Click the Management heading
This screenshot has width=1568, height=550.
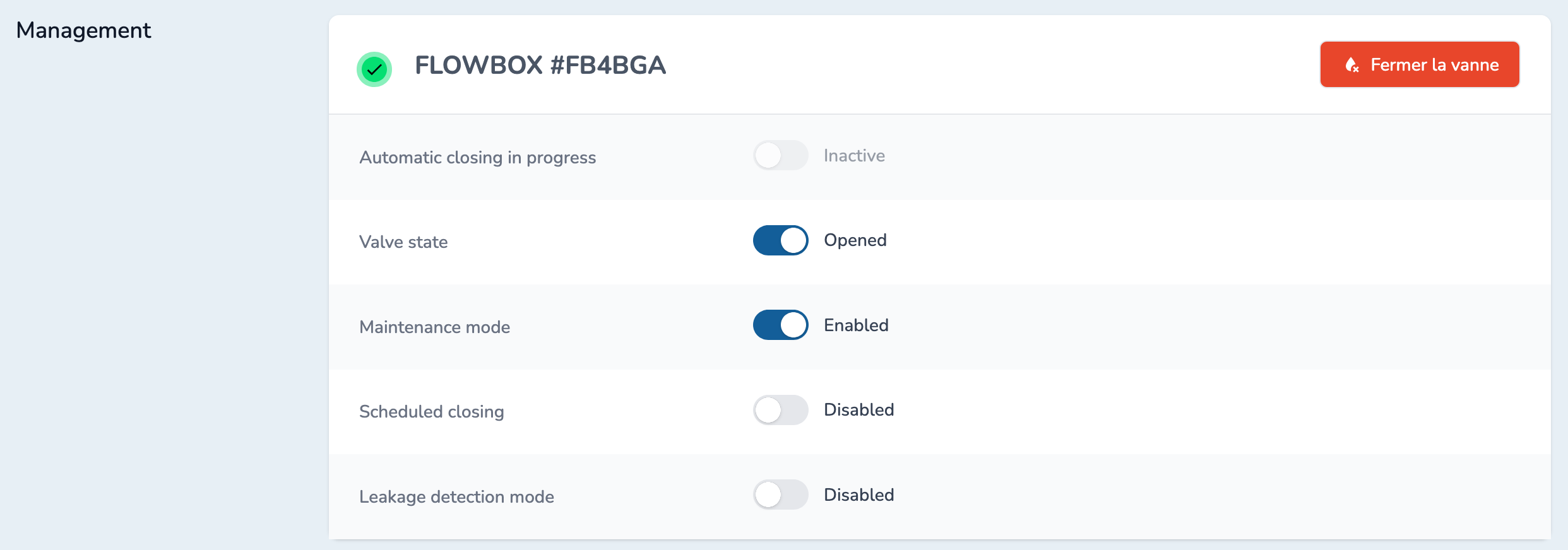(83, 30)
